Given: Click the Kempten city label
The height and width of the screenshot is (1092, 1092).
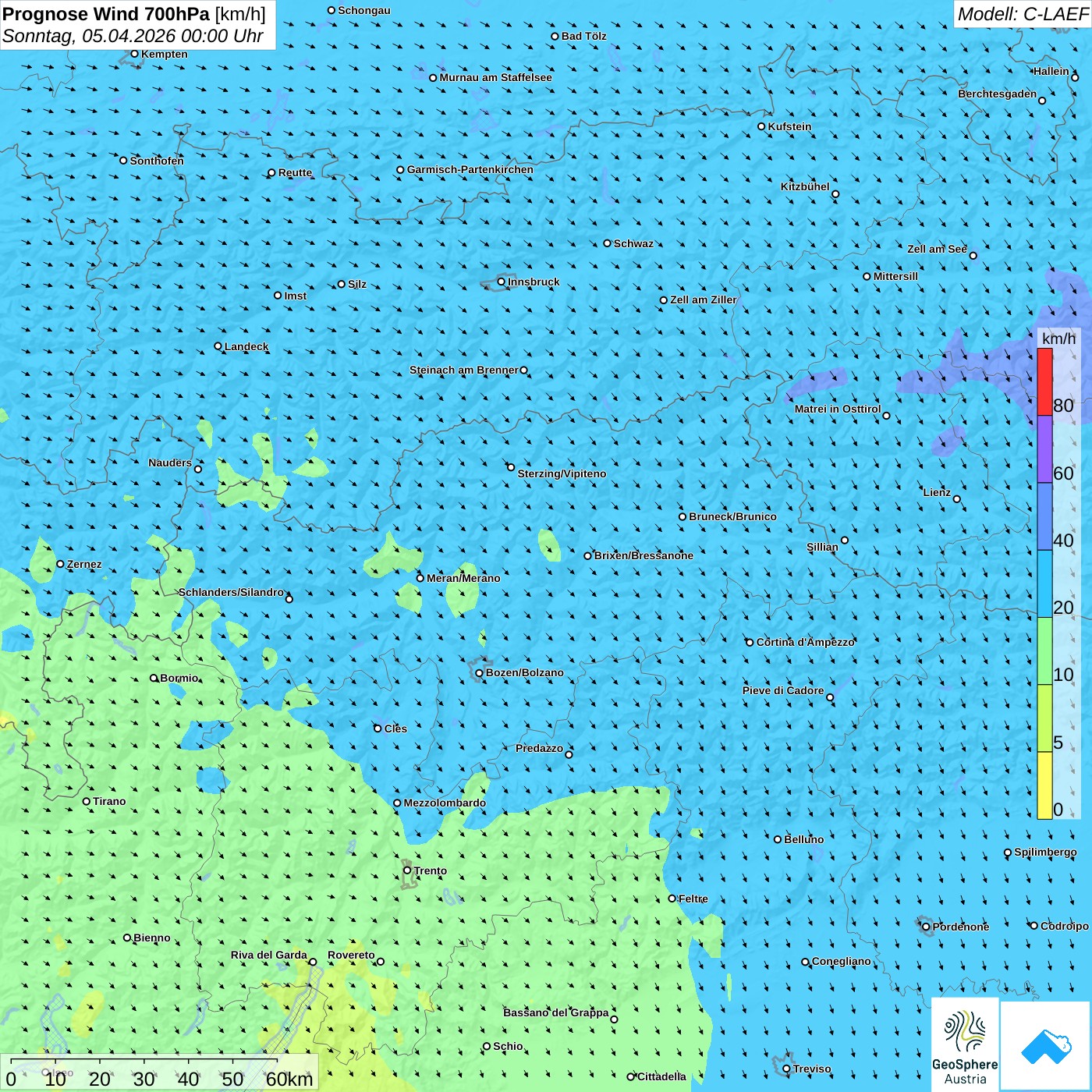Looking at the screenshot, I should 165,54.
